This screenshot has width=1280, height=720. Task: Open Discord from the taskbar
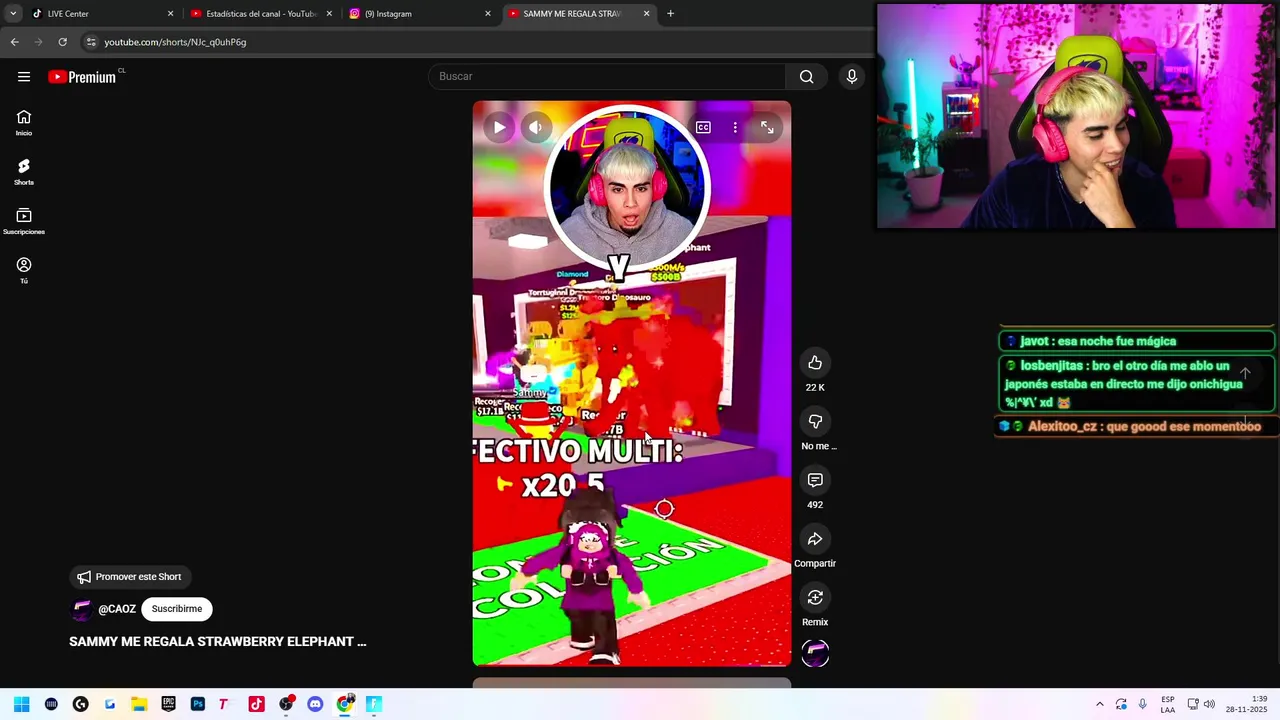(x=315, y=704)
